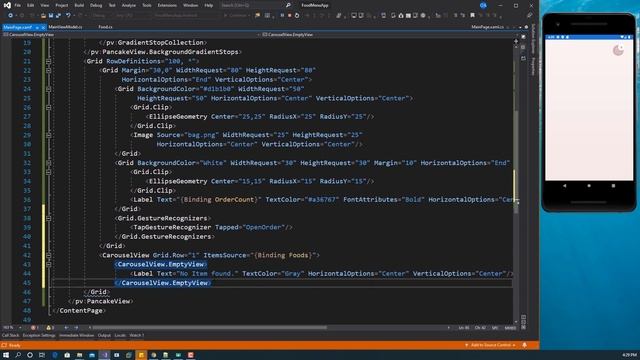Open the Immediate Window tab
The width and height of the screenshot is (640, 360).
(x=76, y=336)
